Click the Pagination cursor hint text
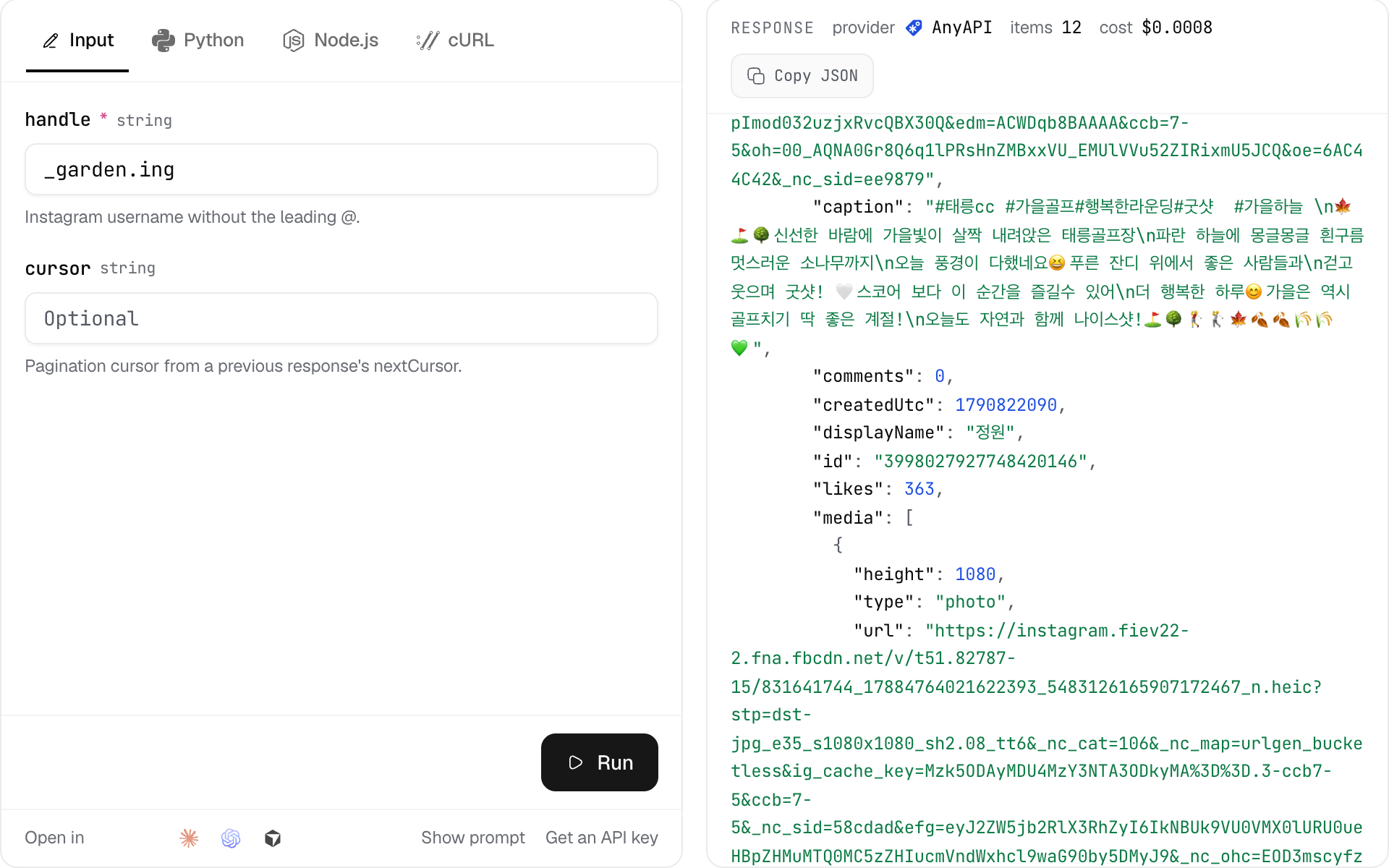Viewport: 1389px width, 868px height. coord(243,366)
